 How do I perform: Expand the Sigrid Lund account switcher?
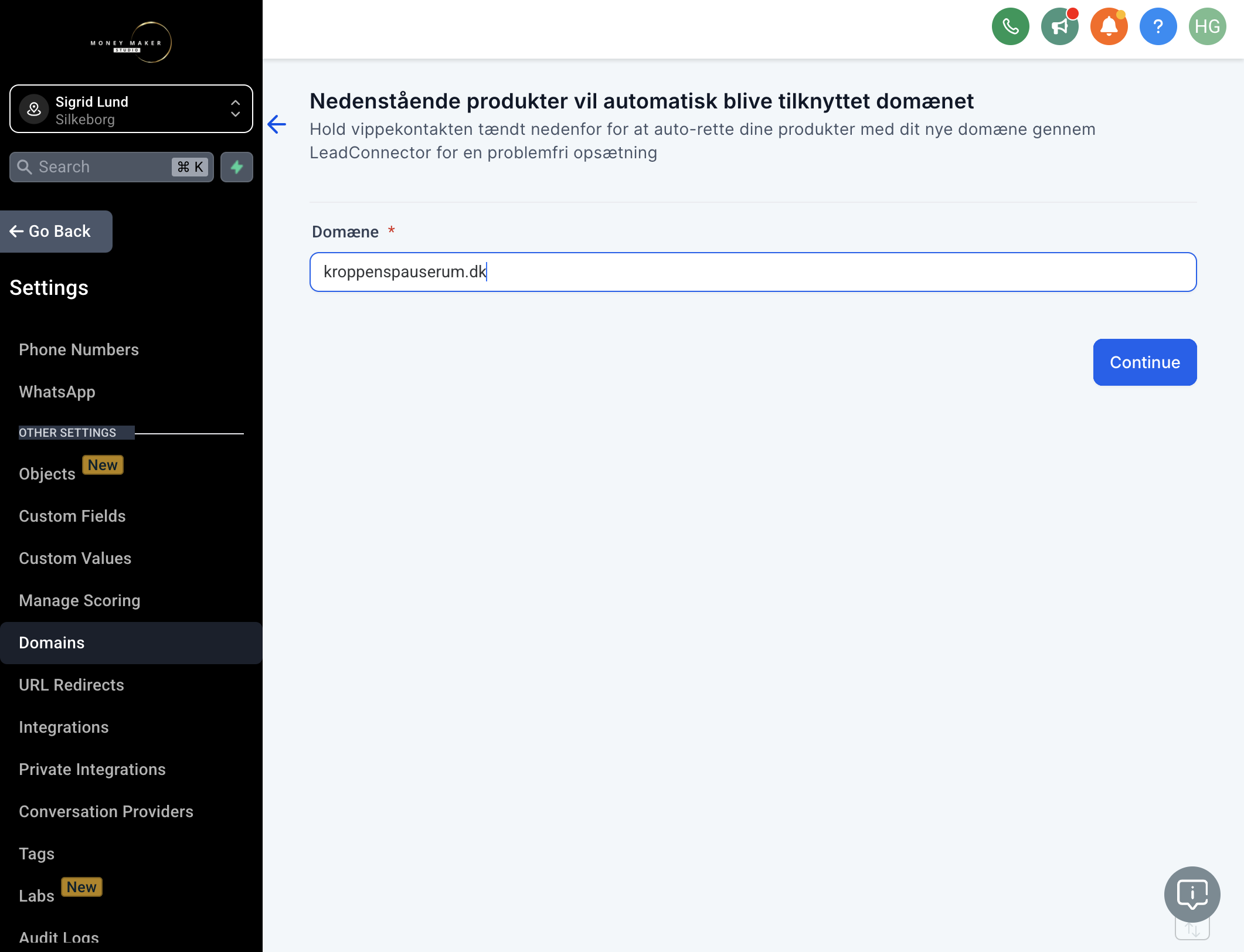click(131, 109)
